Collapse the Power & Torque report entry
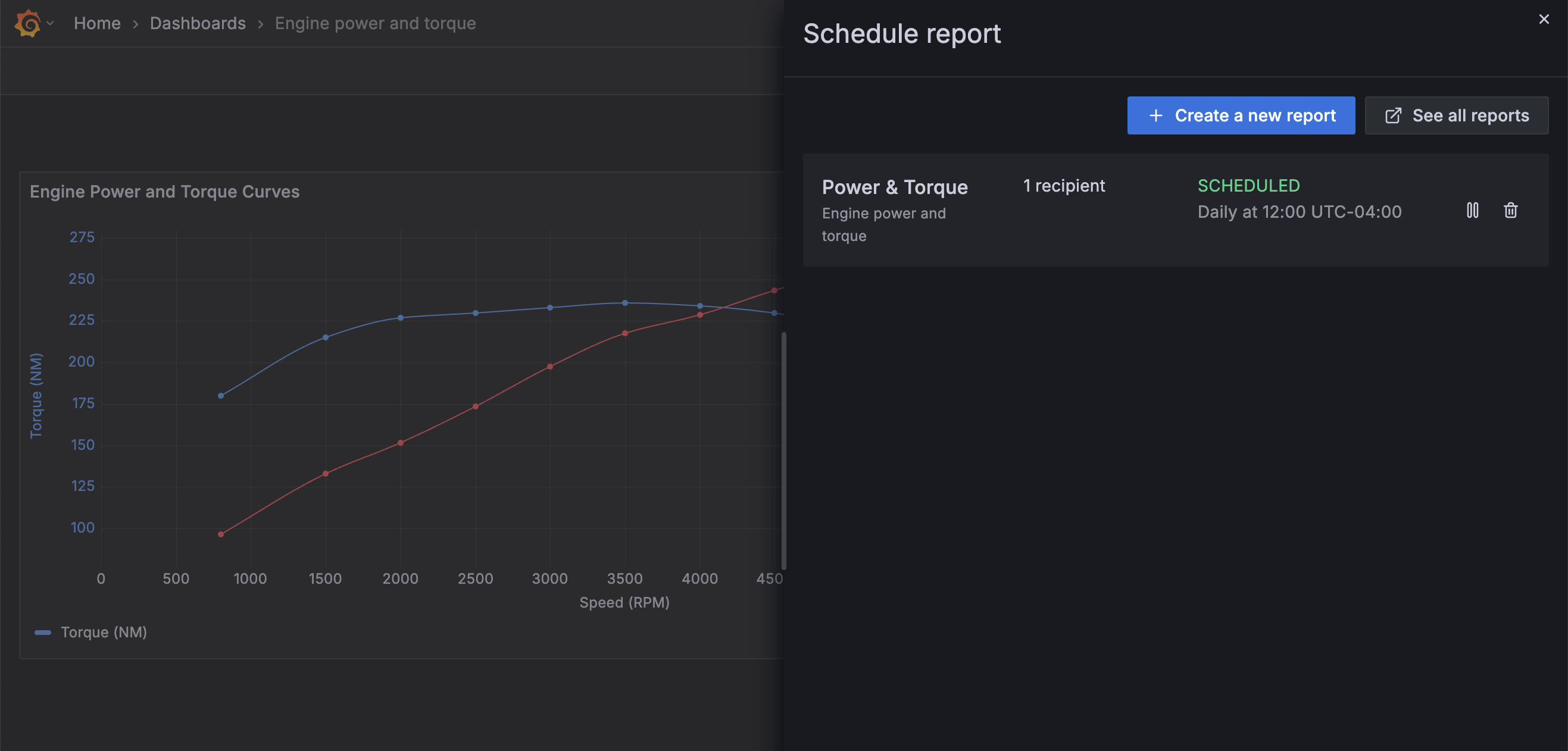This screenshot has height=751, width=1568. coord(895,187)
